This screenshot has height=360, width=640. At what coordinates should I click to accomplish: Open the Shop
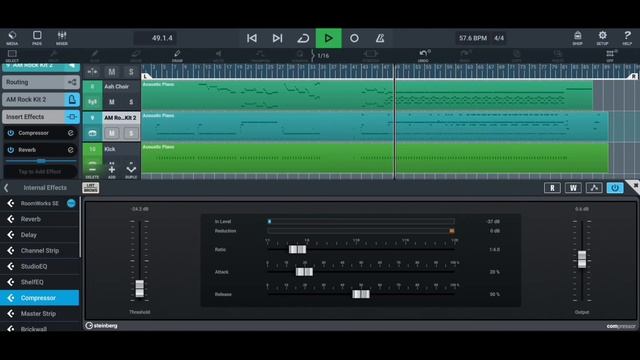(578, 38)
